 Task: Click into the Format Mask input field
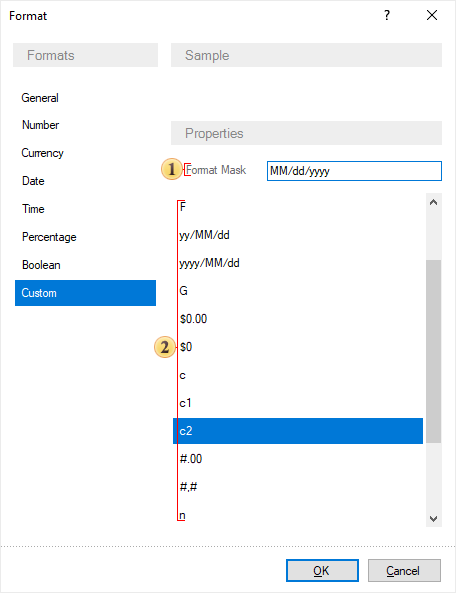tap(354, 171)
